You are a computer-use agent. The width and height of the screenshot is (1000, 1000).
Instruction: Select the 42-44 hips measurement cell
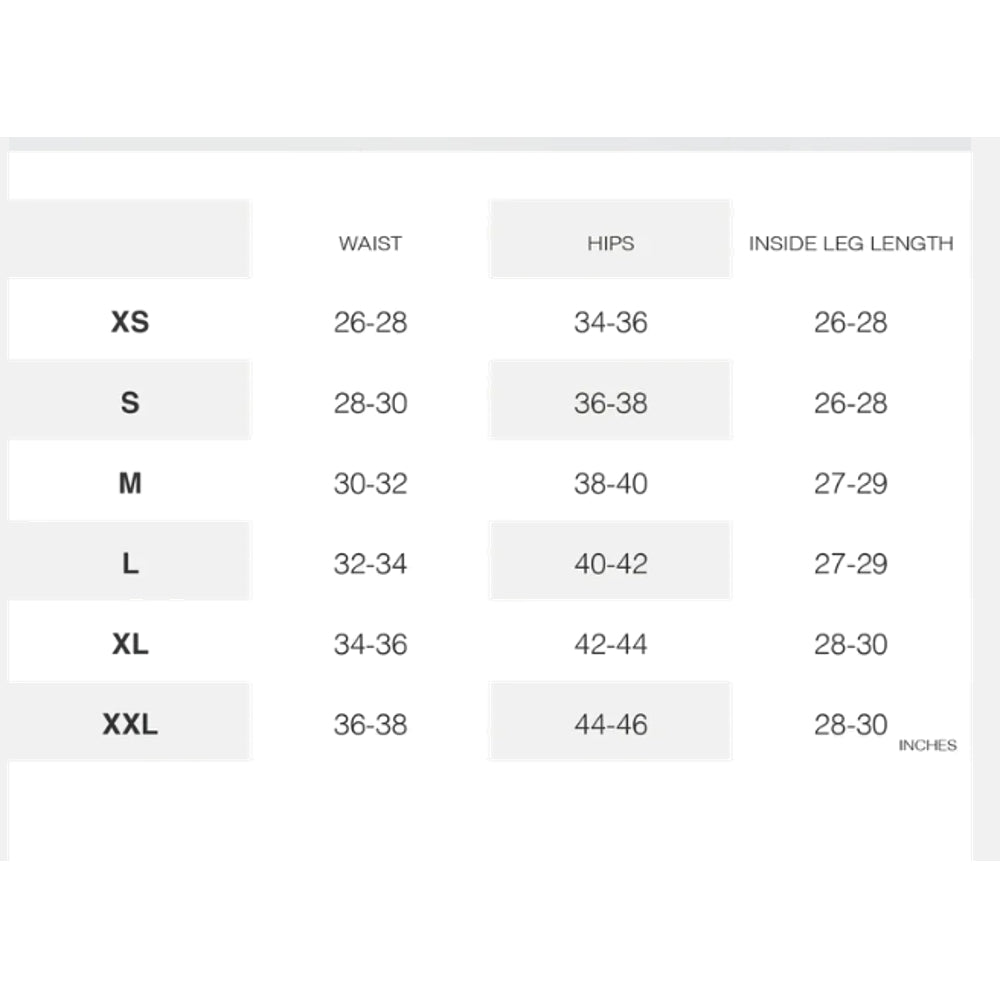pyautogui.click(x=610, y=644)
